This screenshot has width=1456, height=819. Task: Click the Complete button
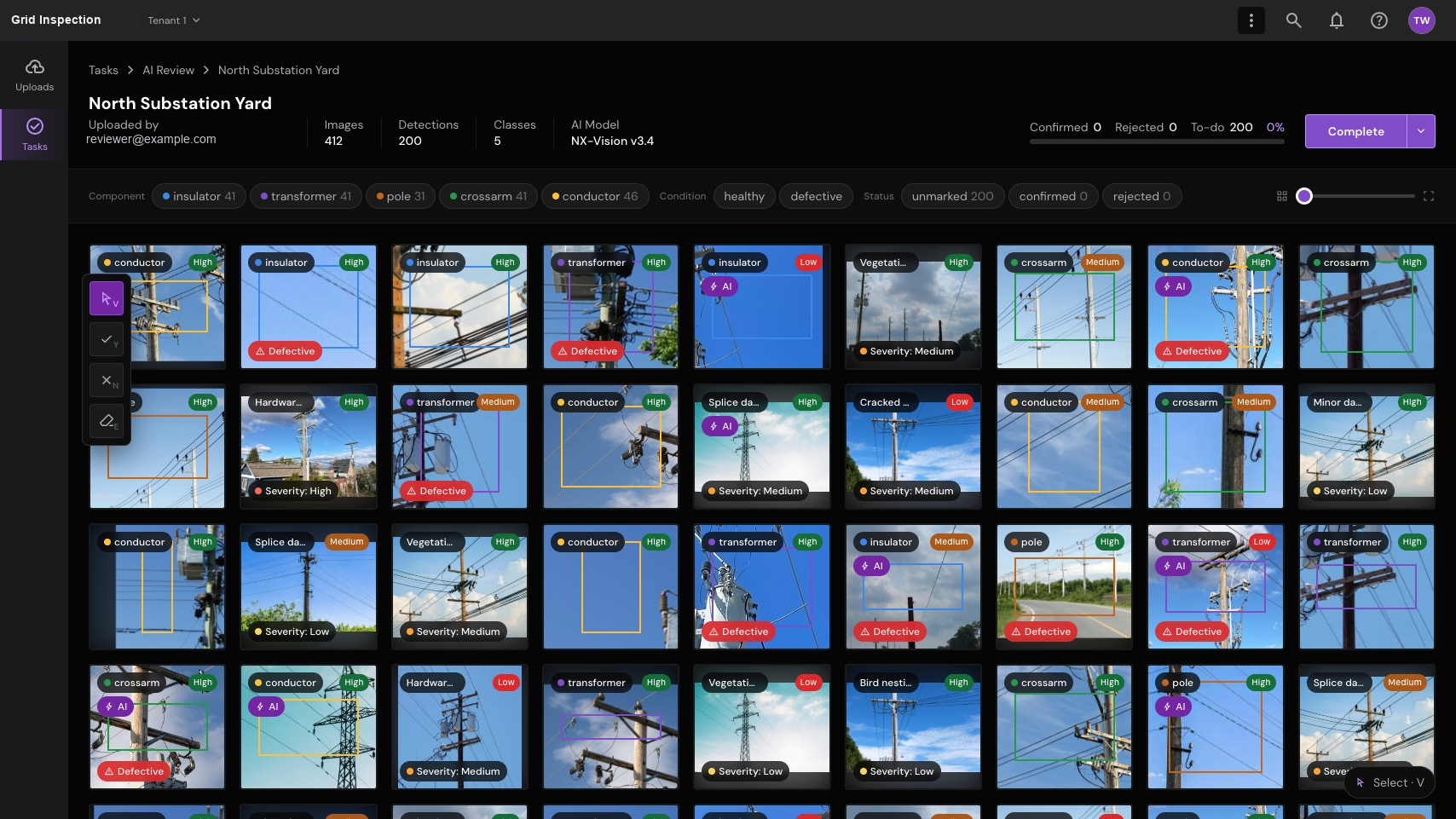click(x=1355, y=131)
